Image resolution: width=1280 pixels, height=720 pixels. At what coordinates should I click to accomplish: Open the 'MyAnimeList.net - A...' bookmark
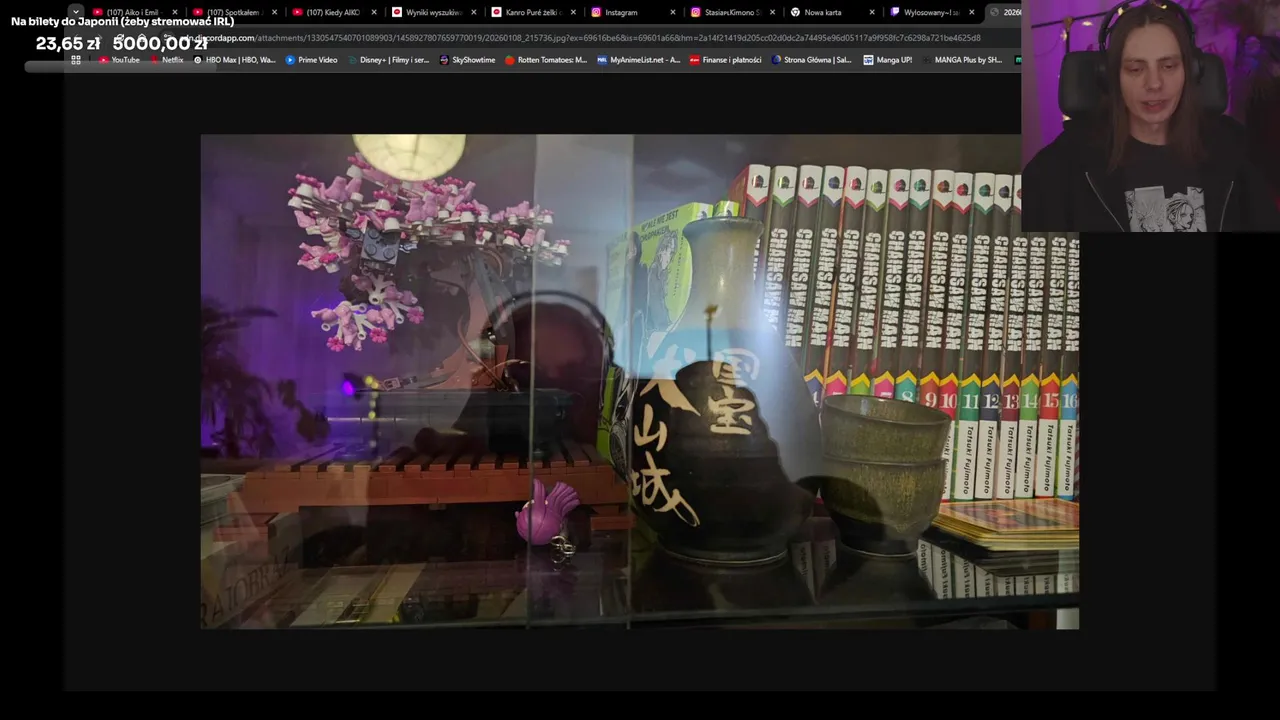638,60
